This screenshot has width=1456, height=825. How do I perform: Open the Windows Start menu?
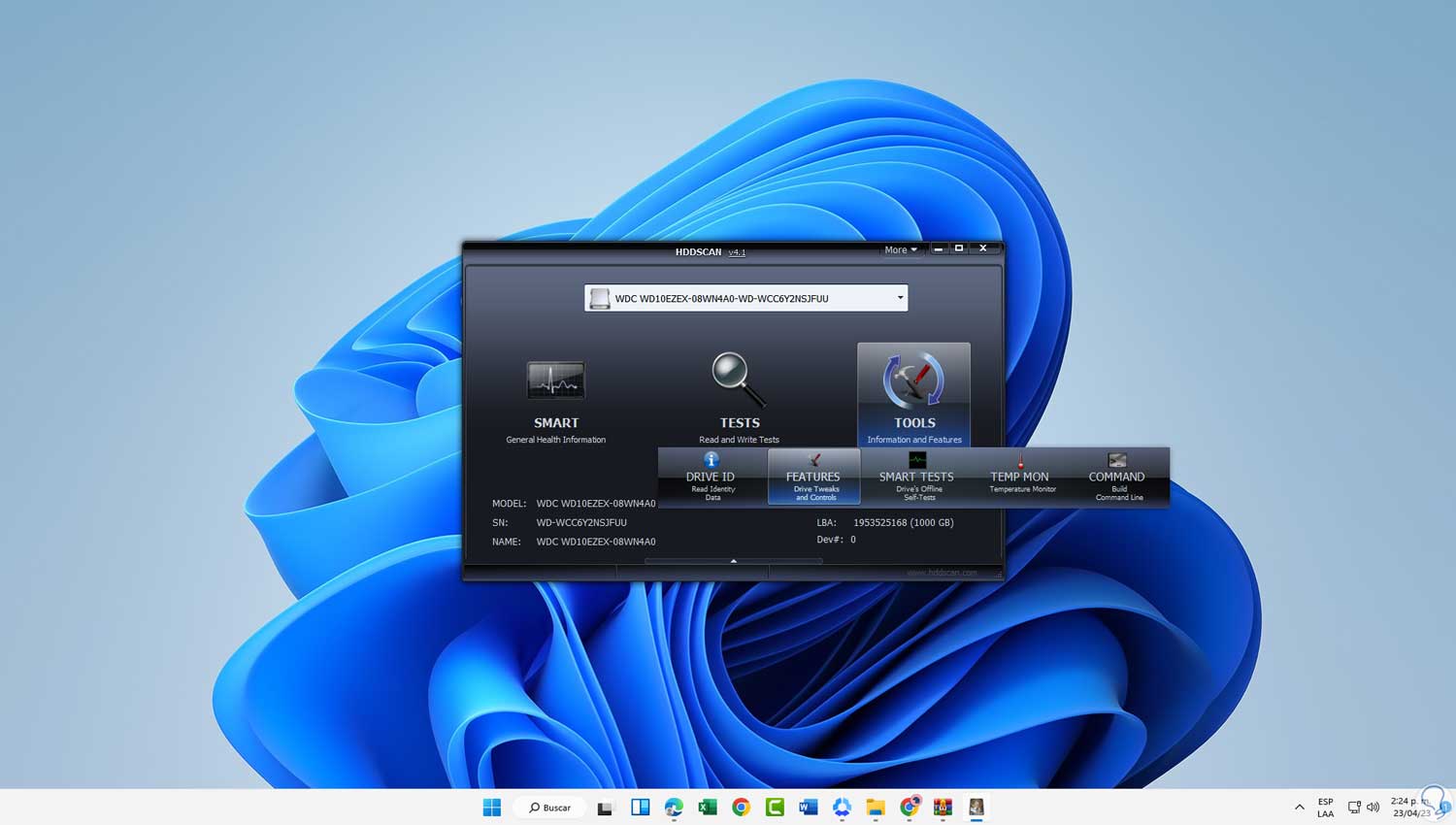tap(492, 808)
